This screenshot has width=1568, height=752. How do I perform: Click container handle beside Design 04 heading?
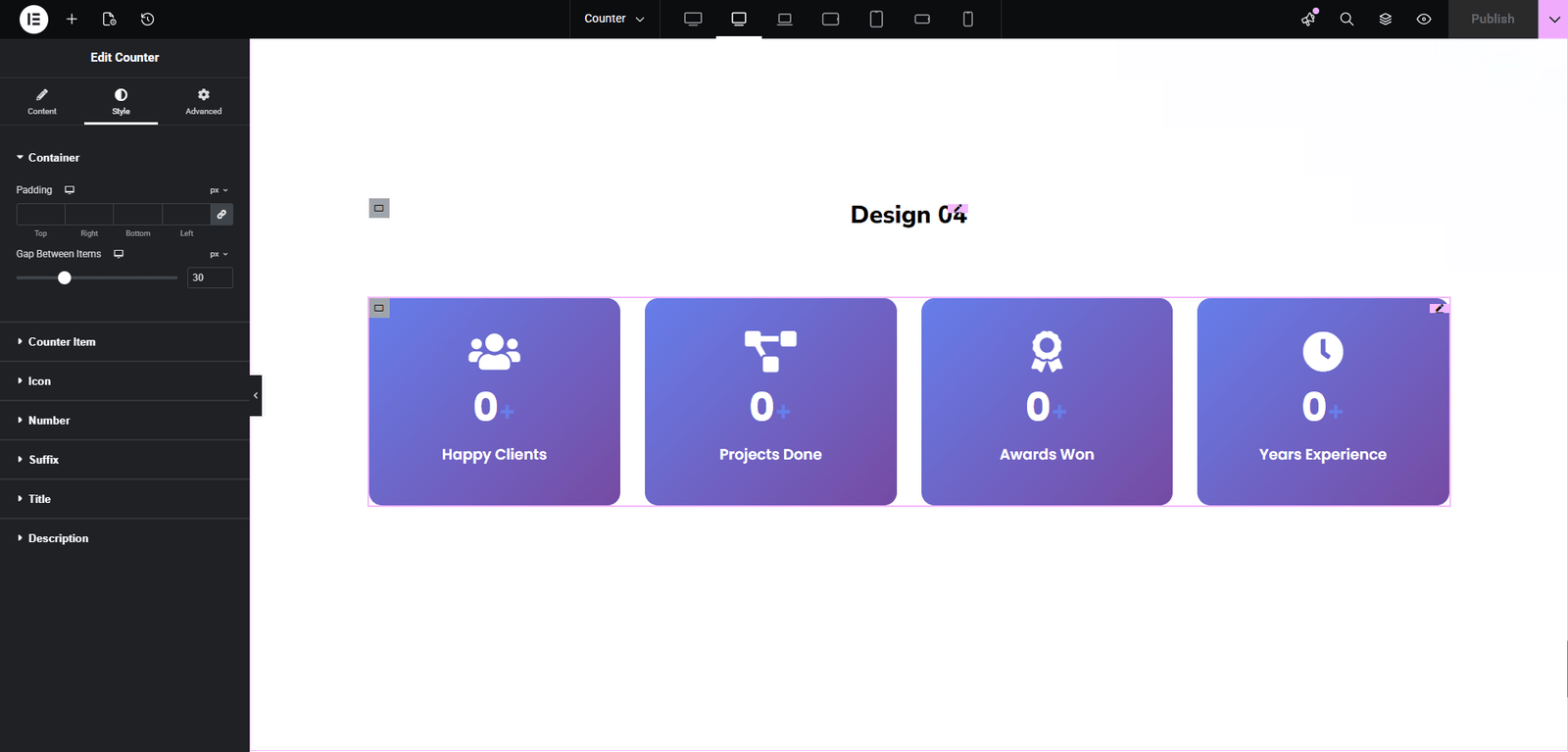[379, 208]
